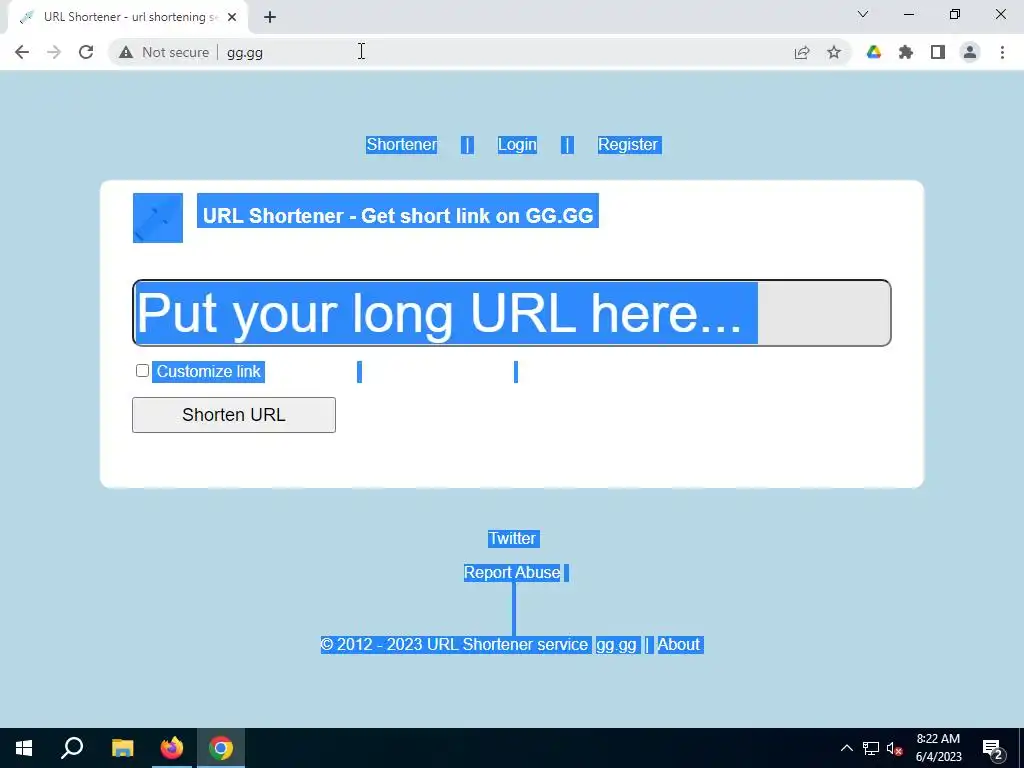Click the browser forward arrow
Viewport: 1024px width, 768px height.
(x=54, y=52)
